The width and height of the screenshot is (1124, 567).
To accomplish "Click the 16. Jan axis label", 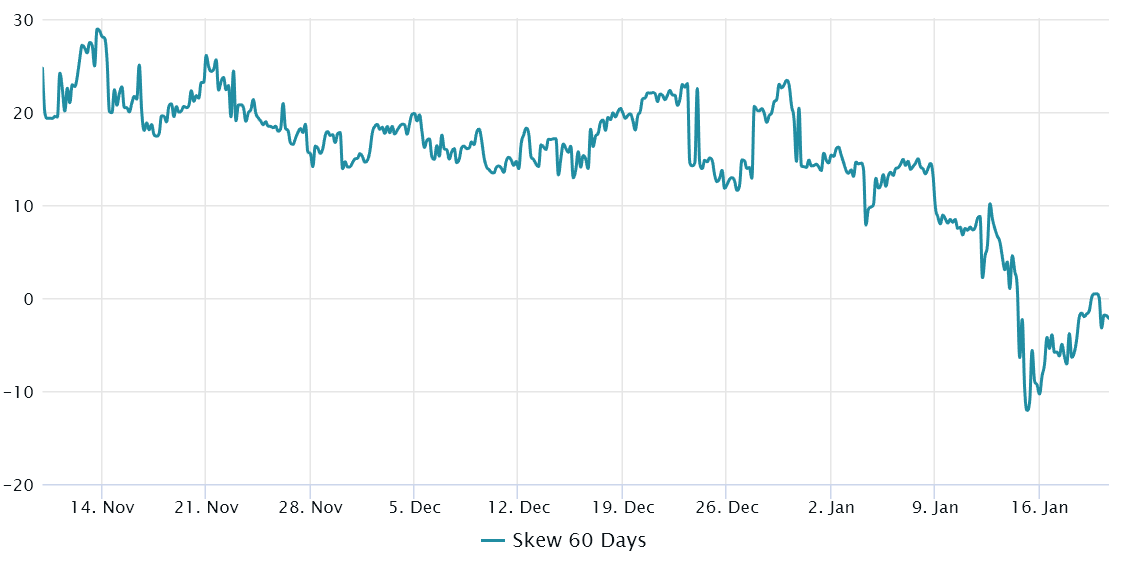I will coord(1039,508).
